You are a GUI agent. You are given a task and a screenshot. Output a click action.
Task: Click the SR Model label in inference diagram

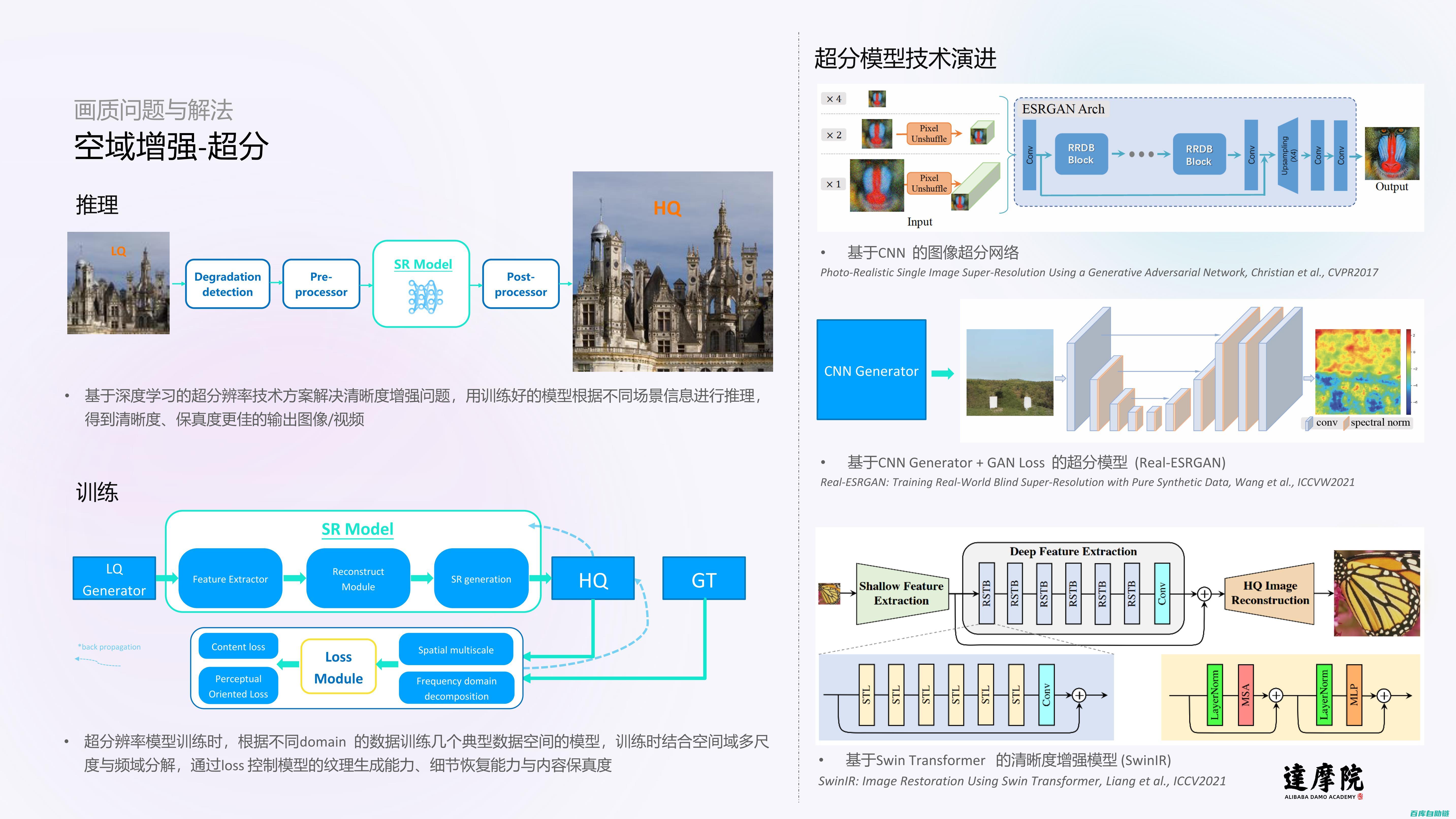(423, 265)
